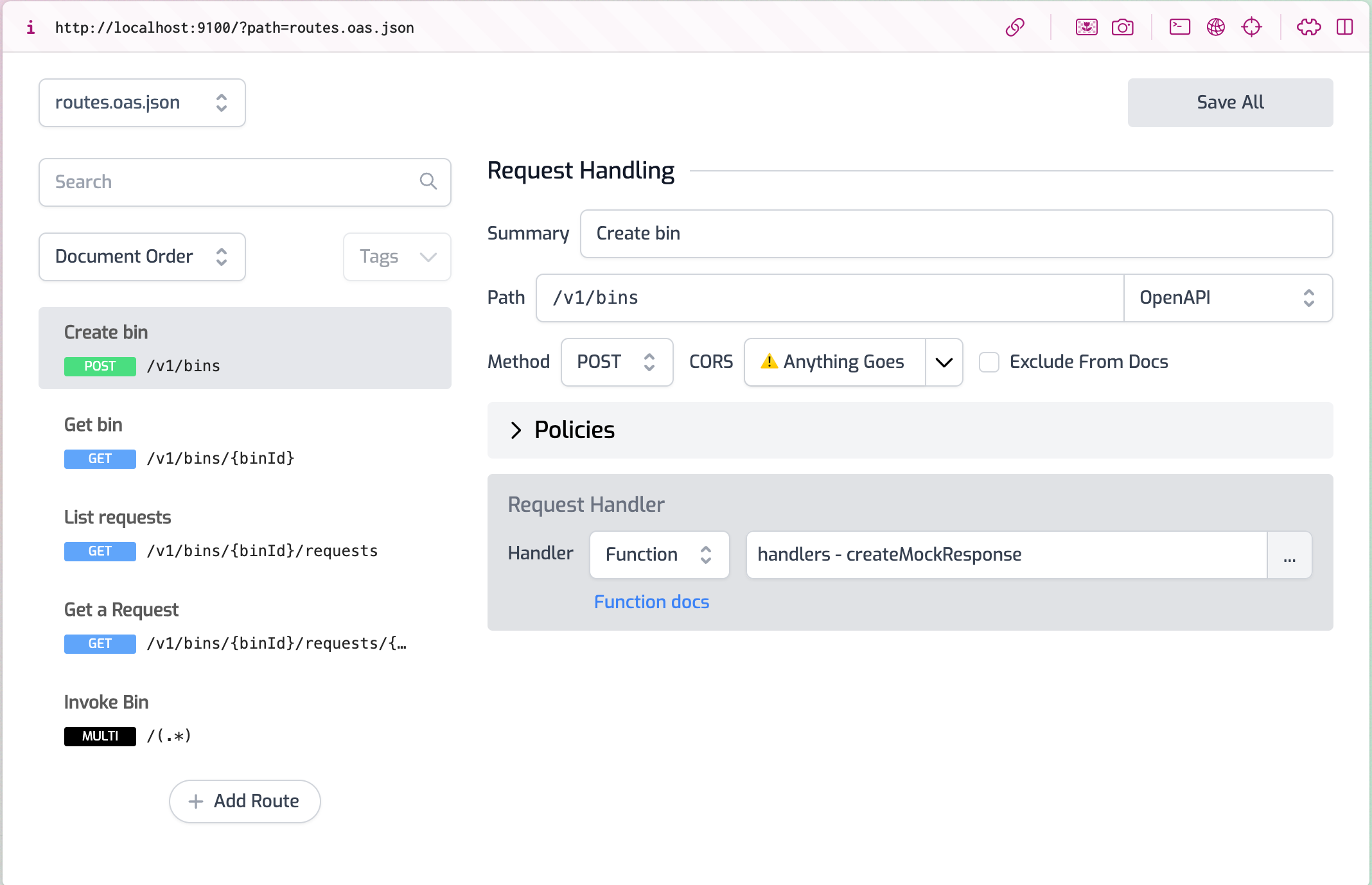
Task: Enable the Exclude From Docs checkbox
Action: coord(989,362)
